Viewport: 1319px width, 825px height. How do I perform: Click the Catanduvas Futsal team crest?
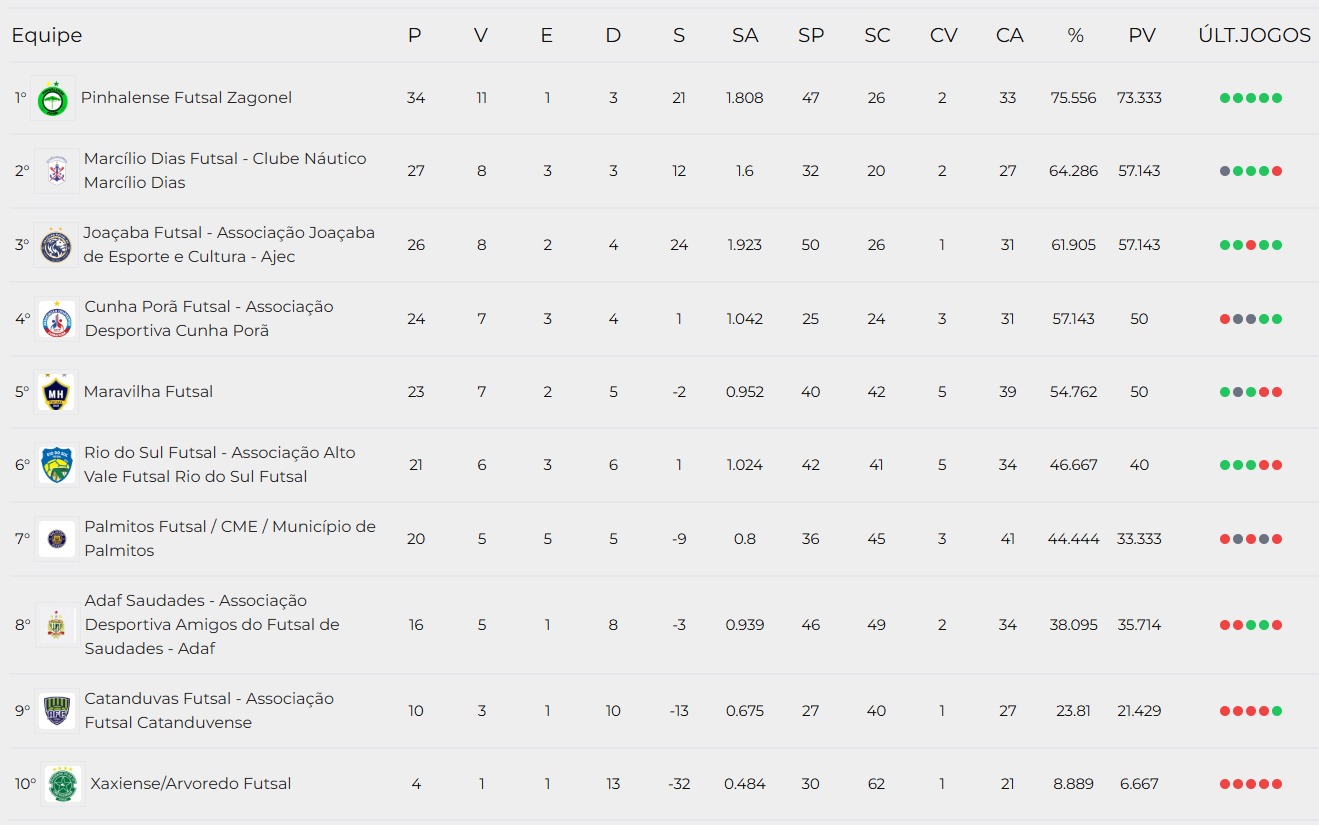tap(56, 711)
